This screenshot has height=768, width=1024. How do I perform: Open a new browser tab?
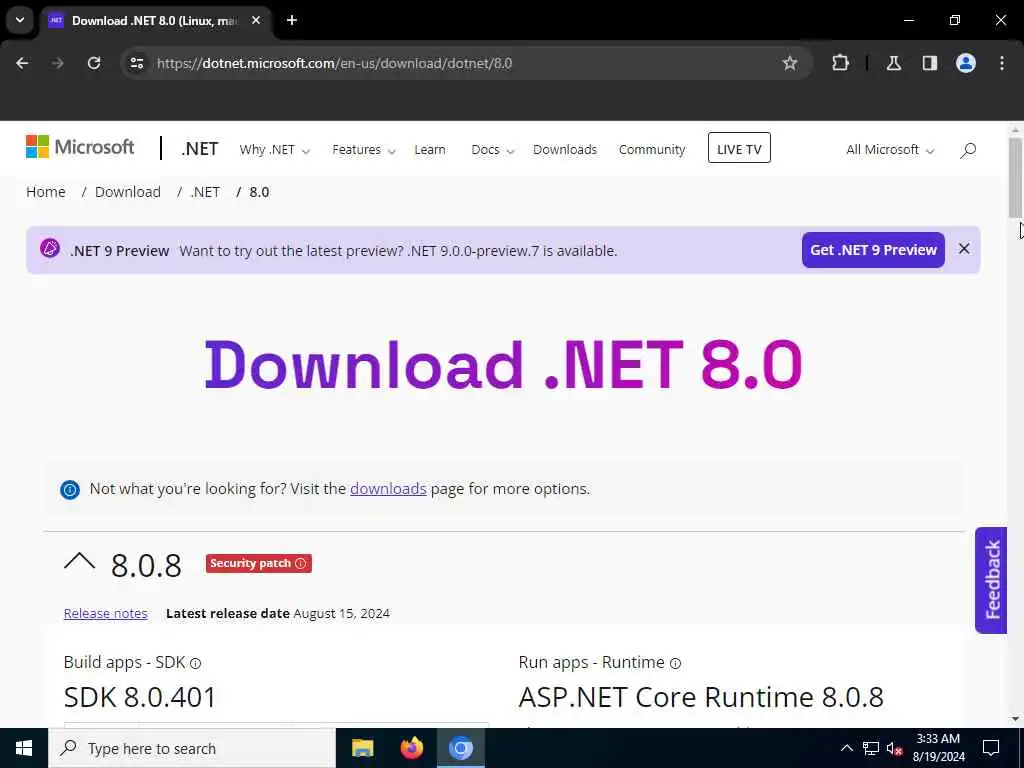(x=292, y=20)
